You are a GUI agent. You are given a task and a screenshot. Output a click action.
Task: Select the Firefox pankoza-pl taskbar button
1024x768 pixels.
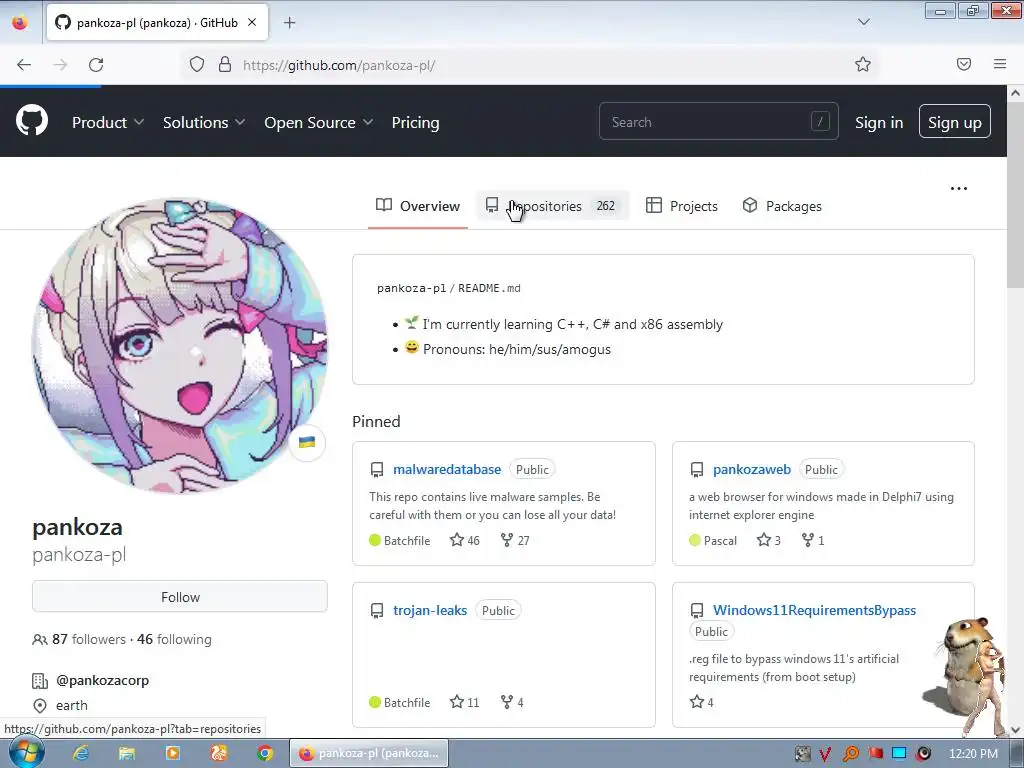pos(369,753)
